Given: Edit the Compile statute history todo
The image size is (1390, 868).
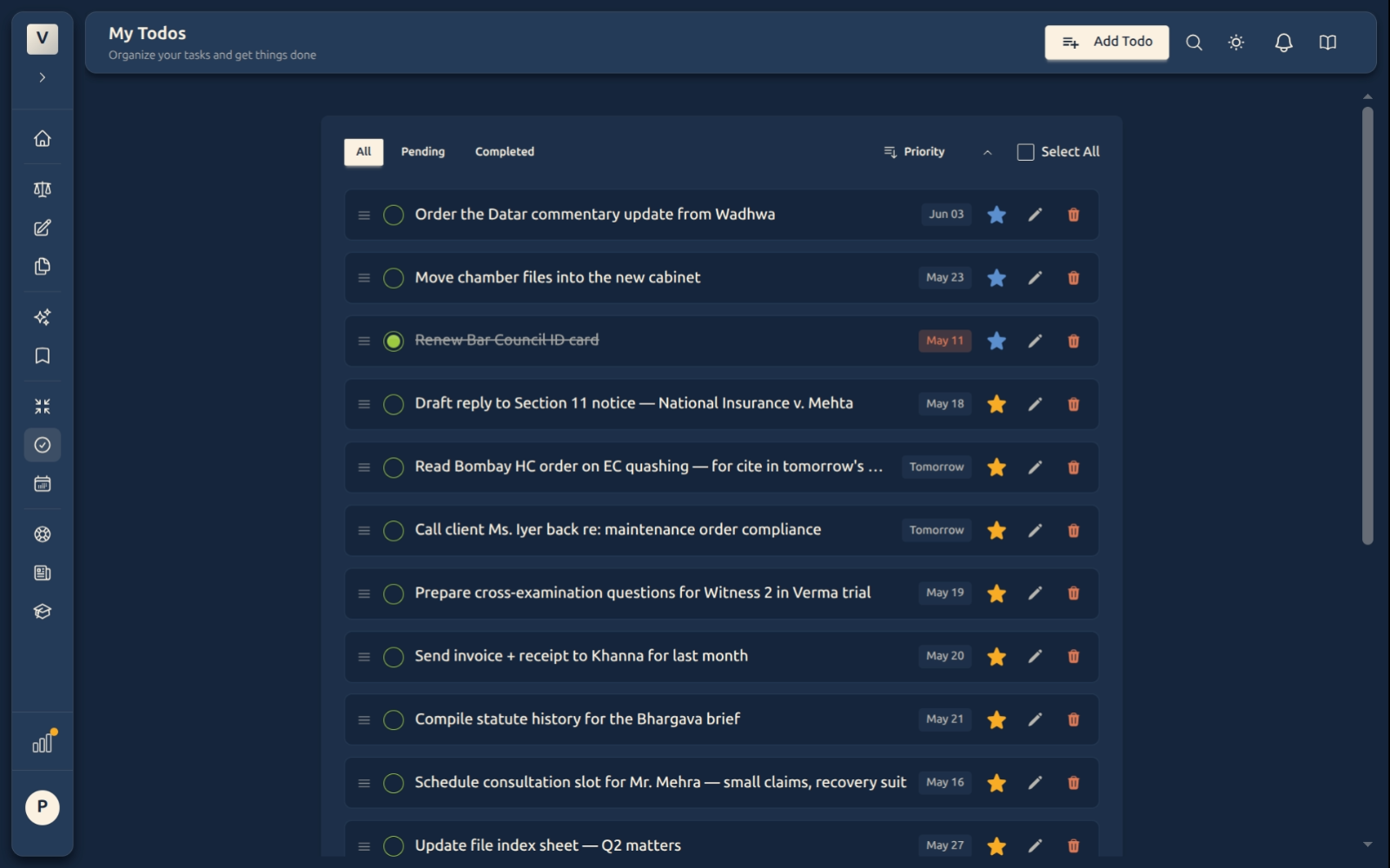Looking at the screenshot, I should pos(1035,719).
